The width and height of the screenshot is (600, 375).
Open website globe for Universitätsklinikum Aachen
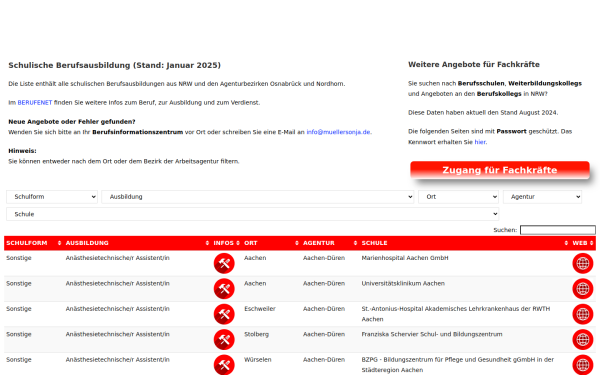pos(583,289)
